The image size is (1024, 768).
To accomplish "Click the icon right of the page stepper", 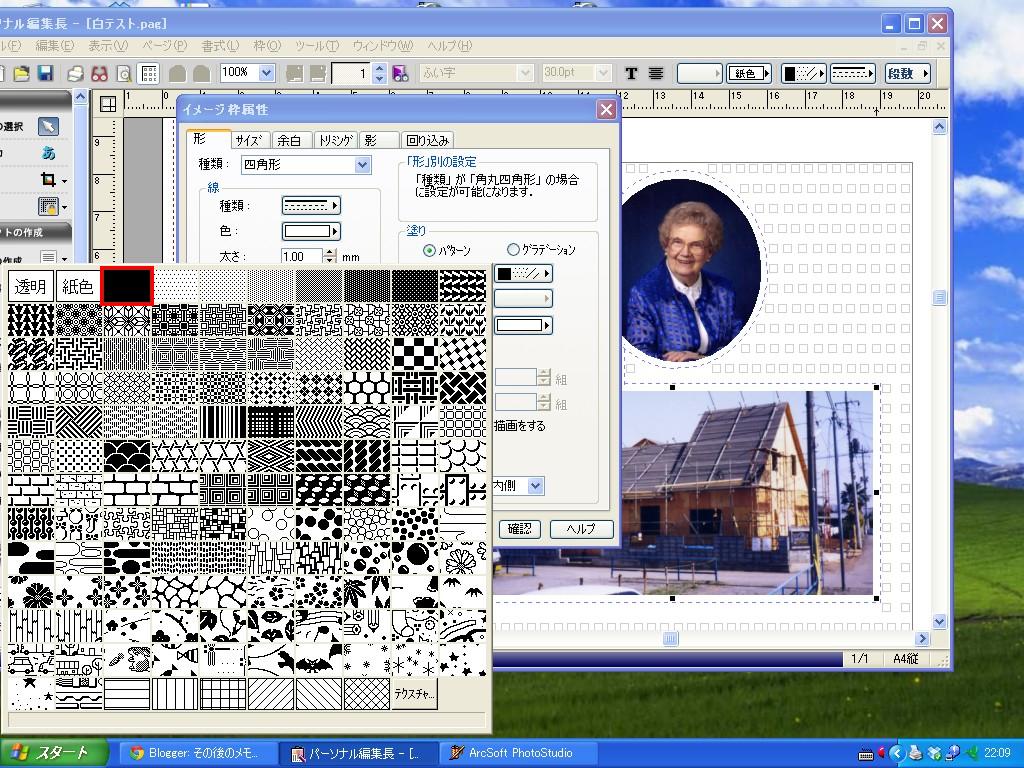I will (400, 73).
